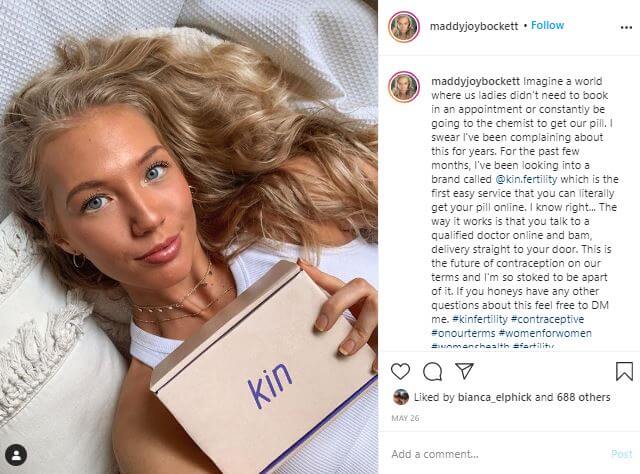640x474 pixels.
Task: Open the #onourterms hashtag
Action: [463, 333]
